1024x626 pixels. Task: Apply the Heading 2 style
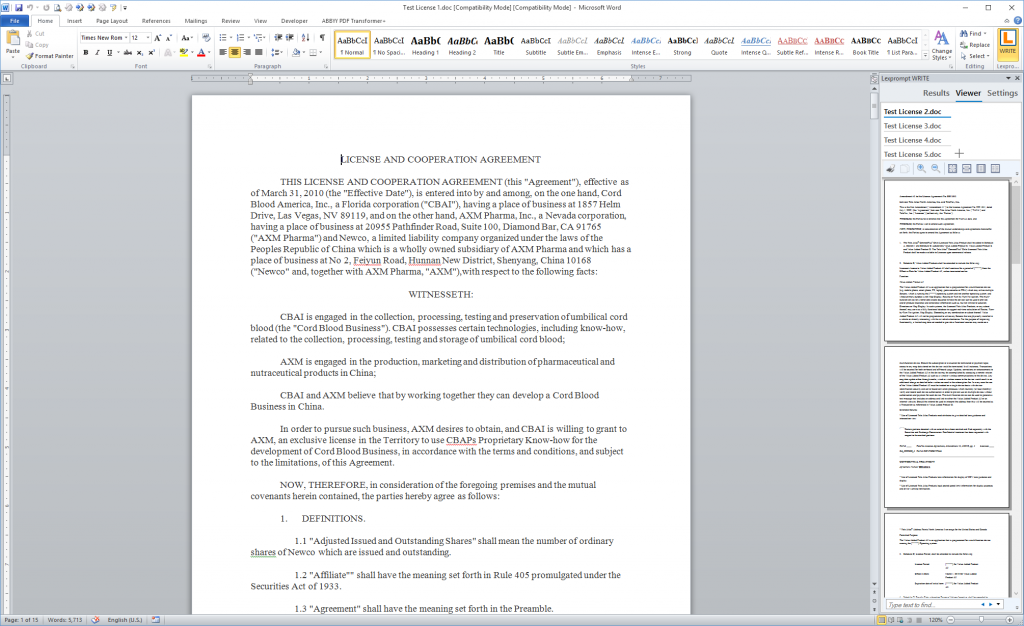click(462, 44)
